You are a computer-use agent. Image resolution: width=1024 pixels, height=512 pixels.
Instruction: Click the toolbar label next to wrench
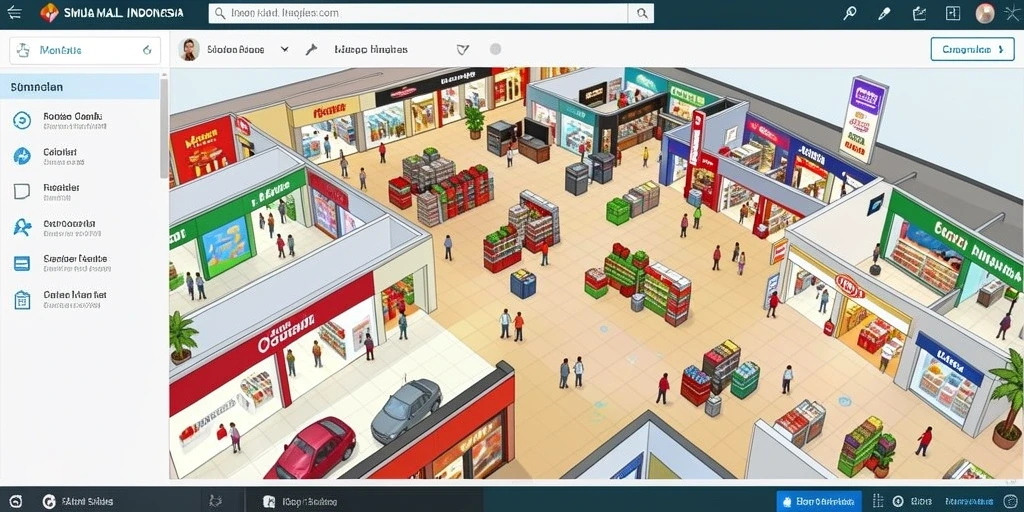click(371, 49)
